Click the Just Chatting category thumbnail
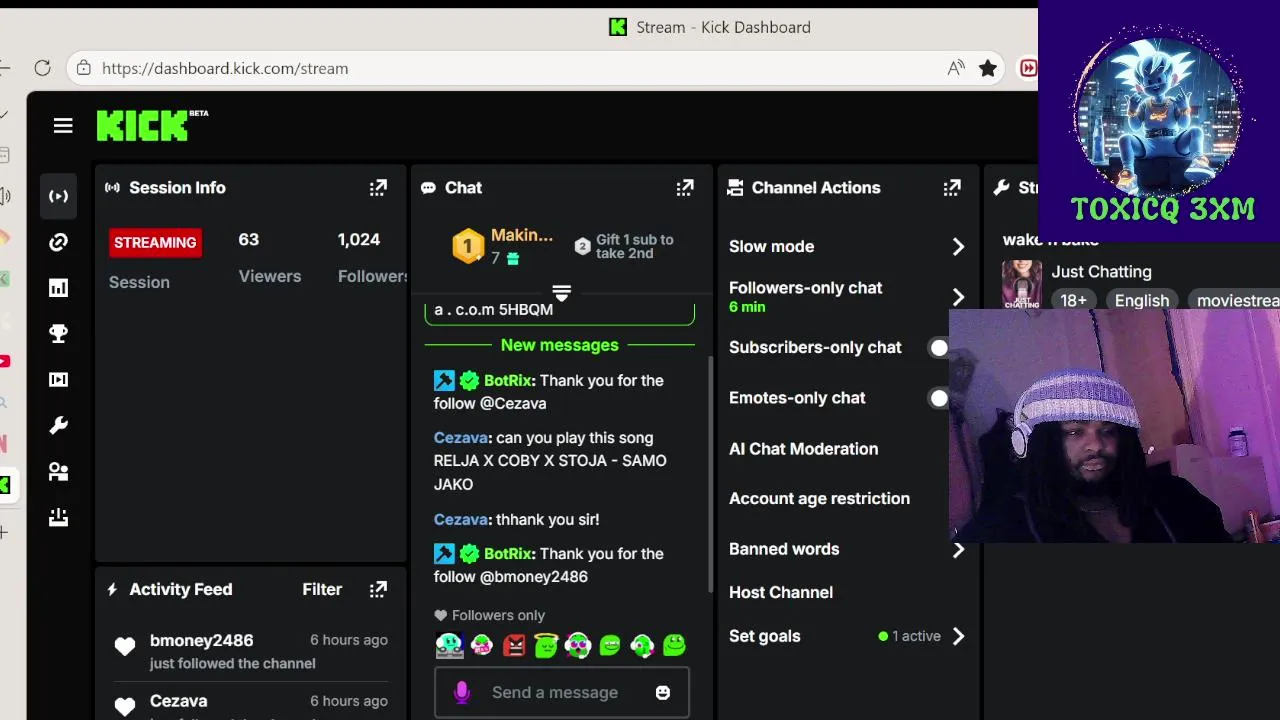 coord(1021,284)
